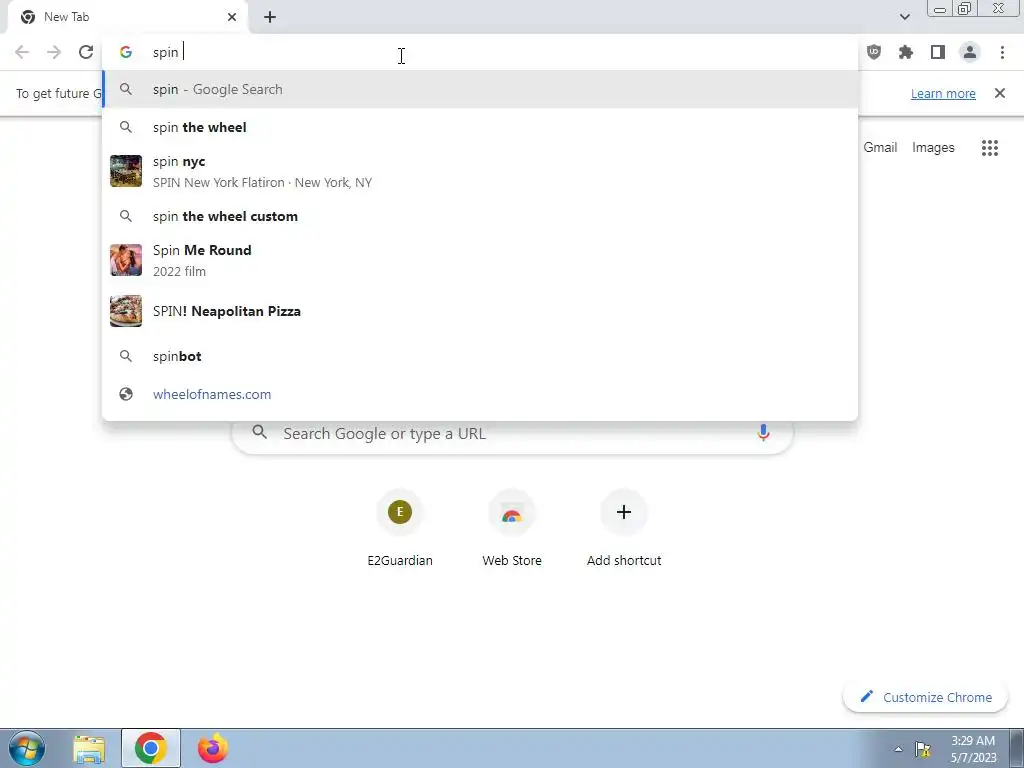
Task: Open the Images link
Action: click(x=933, y=148)
